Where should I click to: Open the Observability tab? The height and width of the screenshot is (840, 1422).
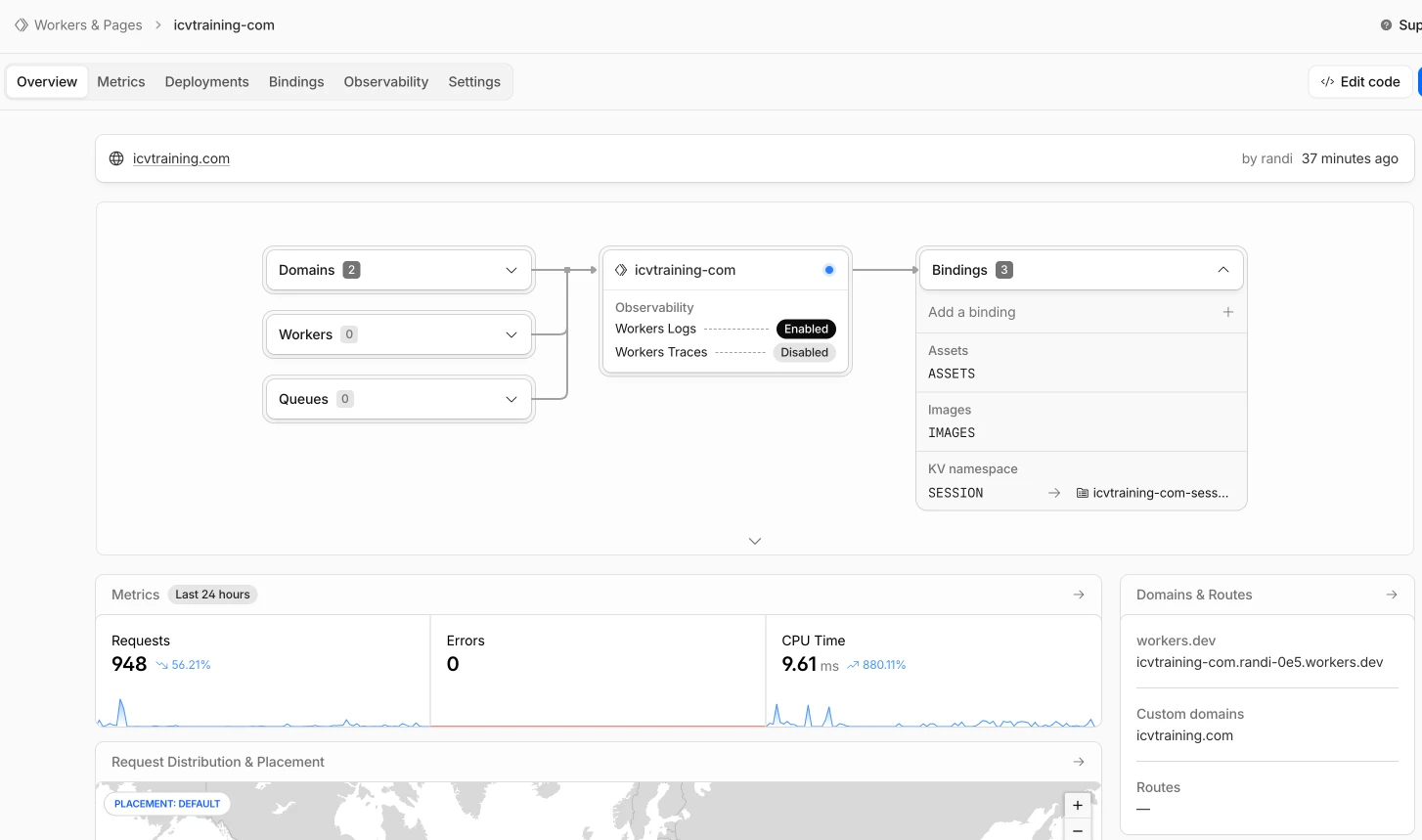pos(385,81)
